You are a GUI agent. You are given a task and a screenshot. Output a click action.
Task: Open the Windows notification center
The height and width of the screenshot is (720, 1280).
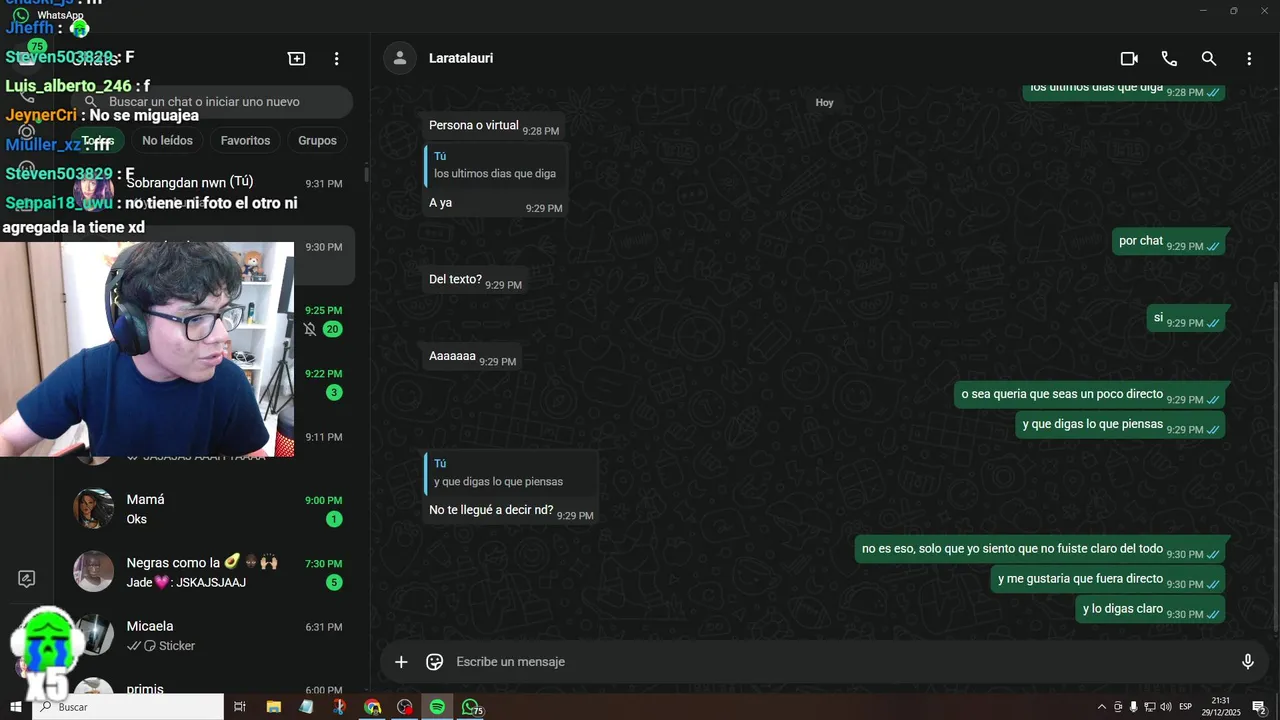coord(1259,707)
